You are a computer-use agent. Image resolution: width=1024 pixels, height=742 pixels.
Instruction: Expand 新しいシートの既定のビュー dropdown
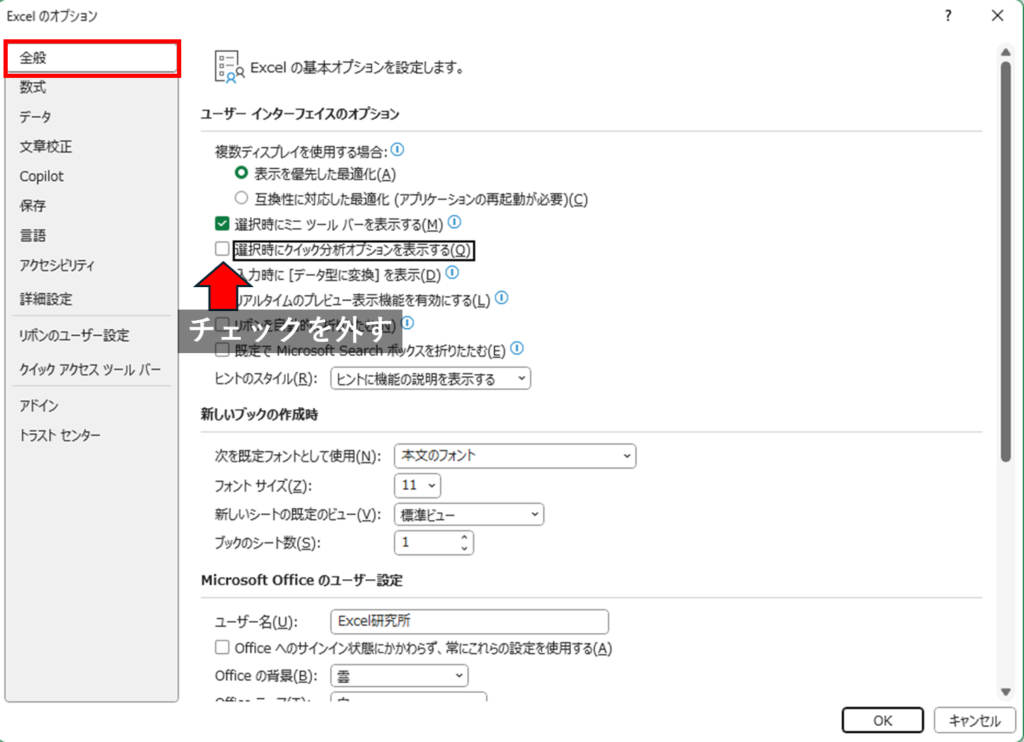click(x=469, y=515)
